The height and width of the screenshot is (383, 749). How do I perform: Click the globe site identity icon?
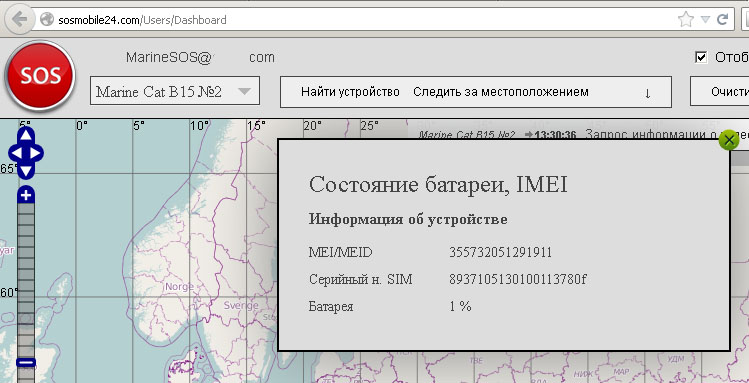[x=46, y=20]
